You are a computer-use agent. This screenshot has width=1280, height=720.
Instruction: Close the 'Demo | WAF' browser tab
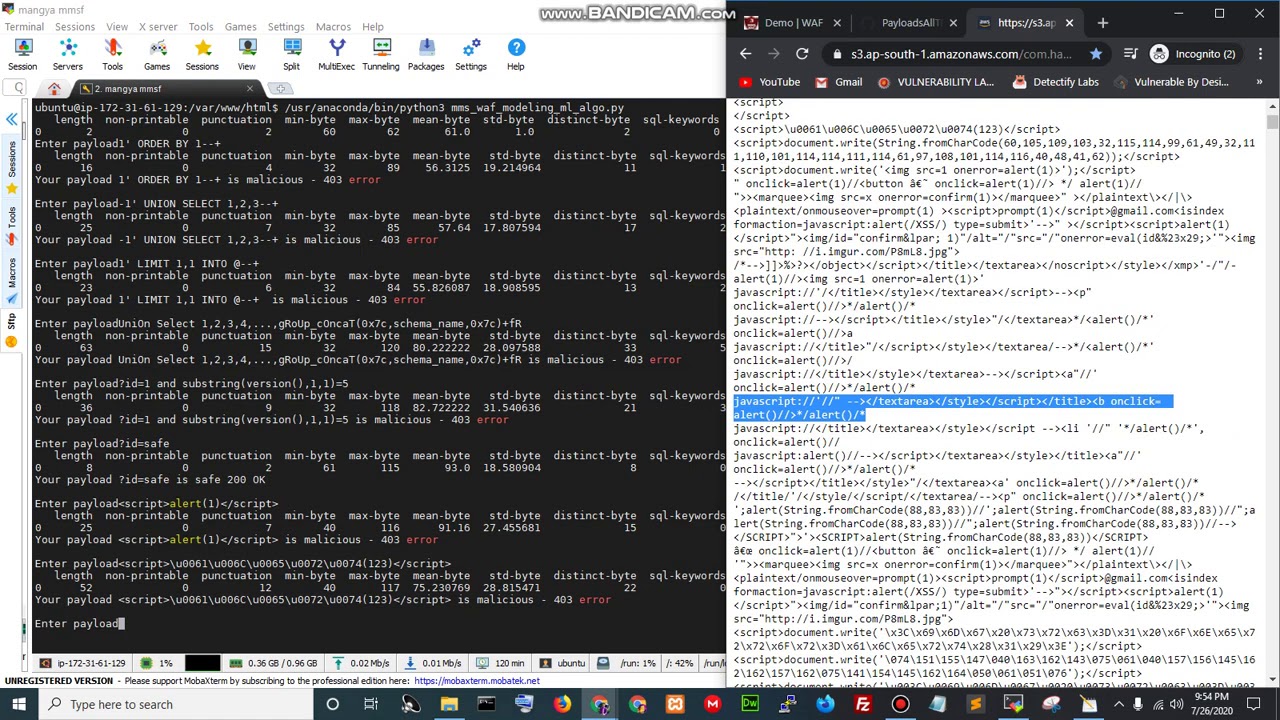coord(837,22)
